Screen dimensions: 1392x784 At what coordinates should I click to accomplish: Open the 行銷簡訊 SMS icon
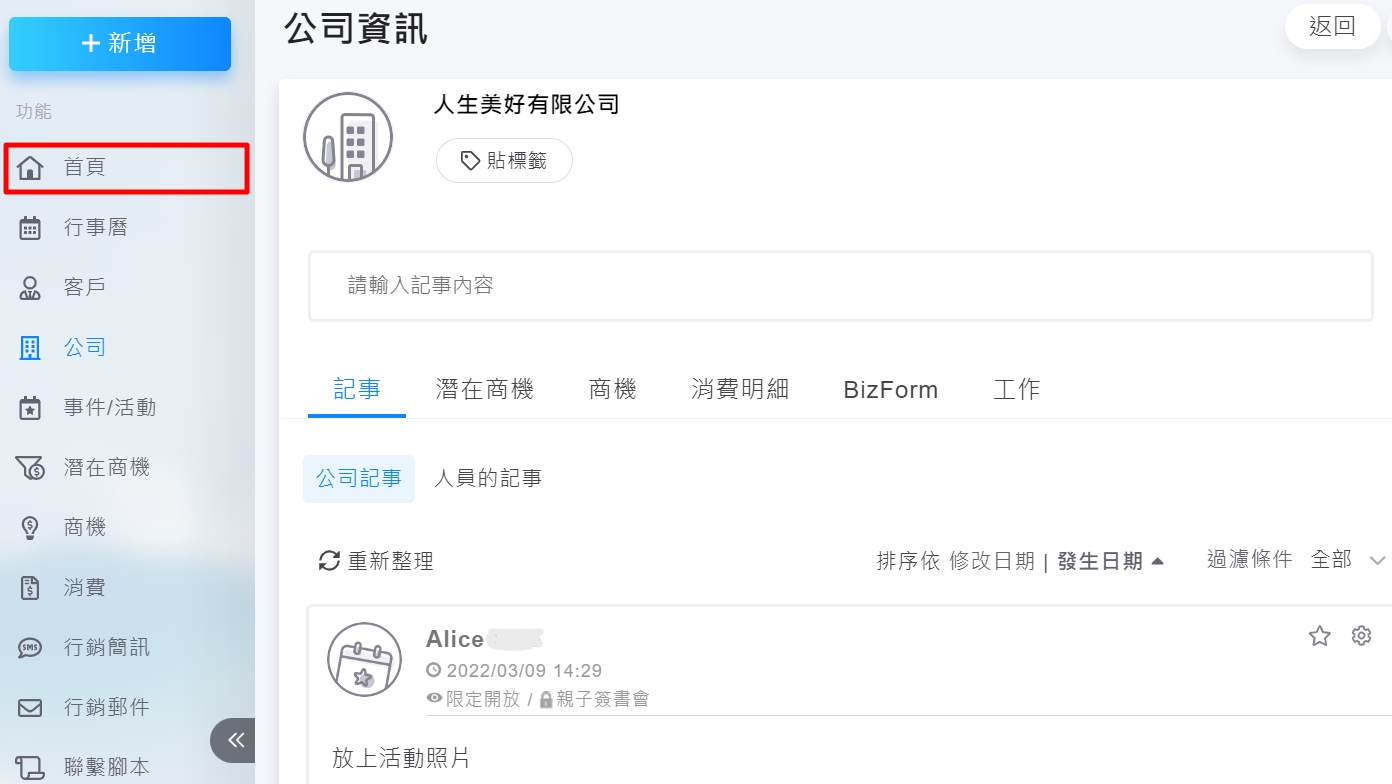pos(31,648)
